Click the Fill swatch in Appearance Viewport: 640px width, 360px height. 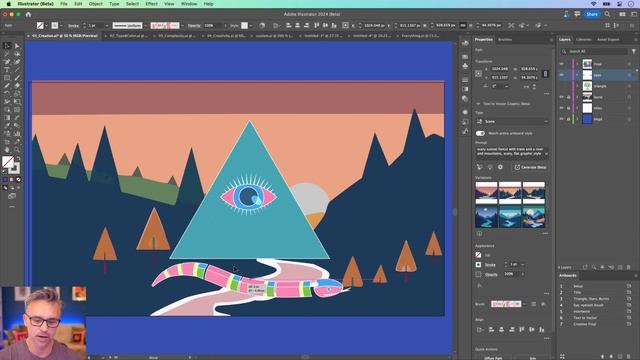478,255
